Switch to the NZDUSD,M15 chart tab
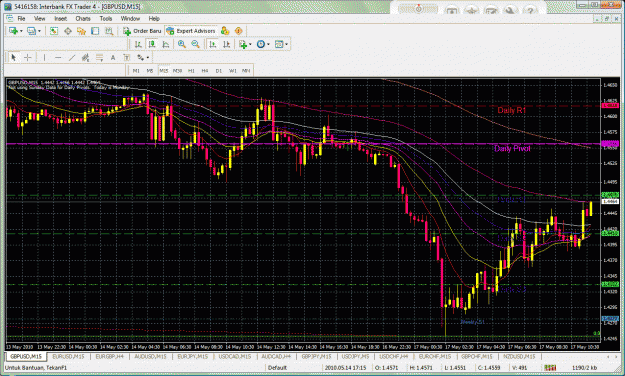Viewport: 625px width, 376px height. click(x=519, y=356)
